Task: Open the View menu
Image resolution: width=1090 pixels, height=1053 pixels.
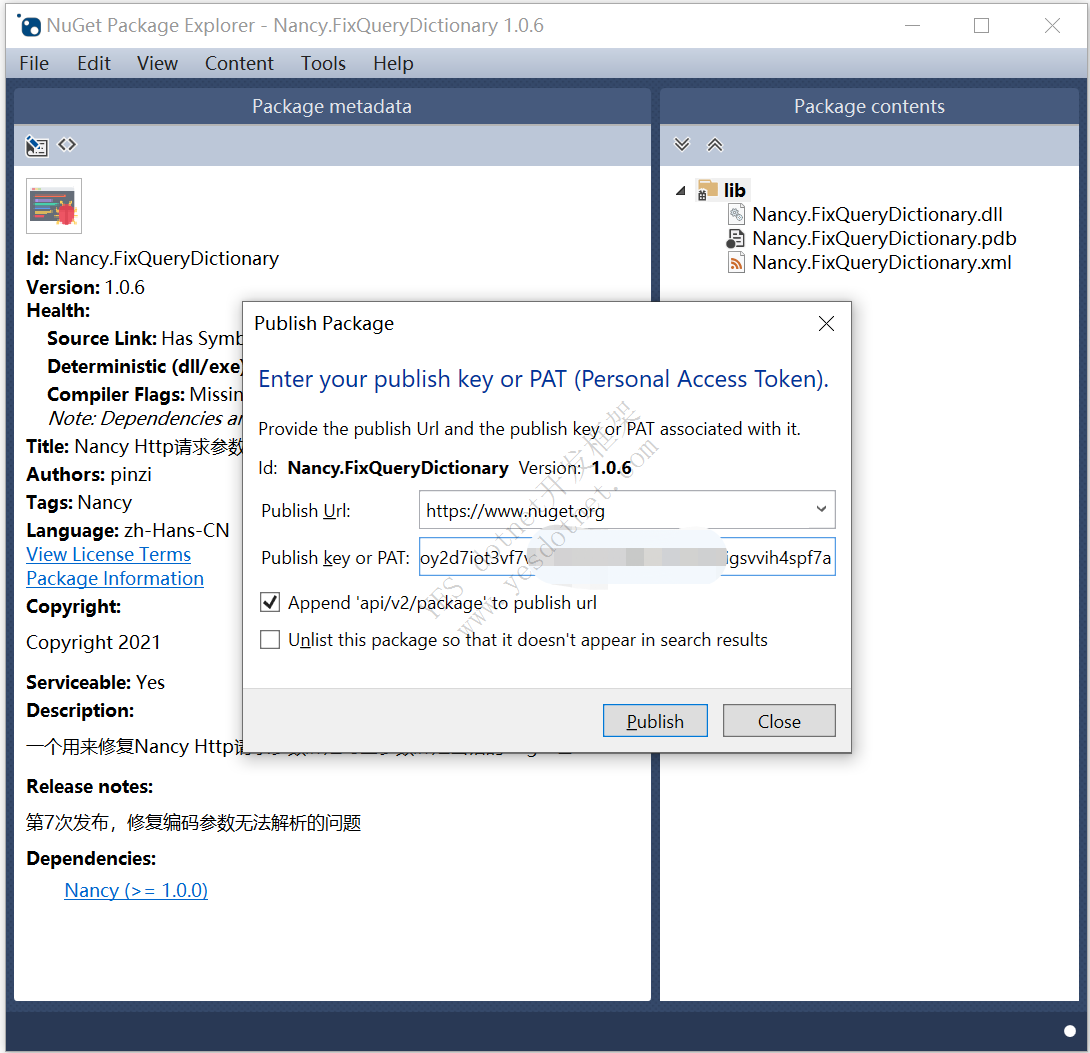Action: coord(157,63)
